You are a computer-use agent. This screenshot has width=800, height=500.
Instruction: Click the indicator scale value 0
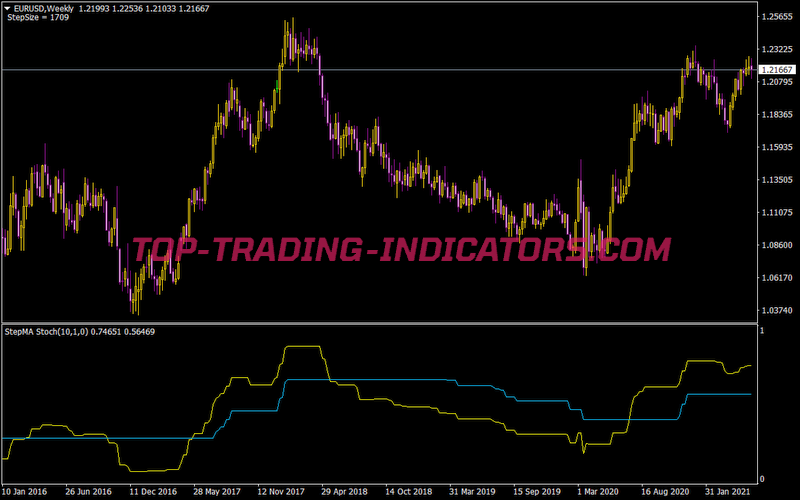click(x=762, y=479)
